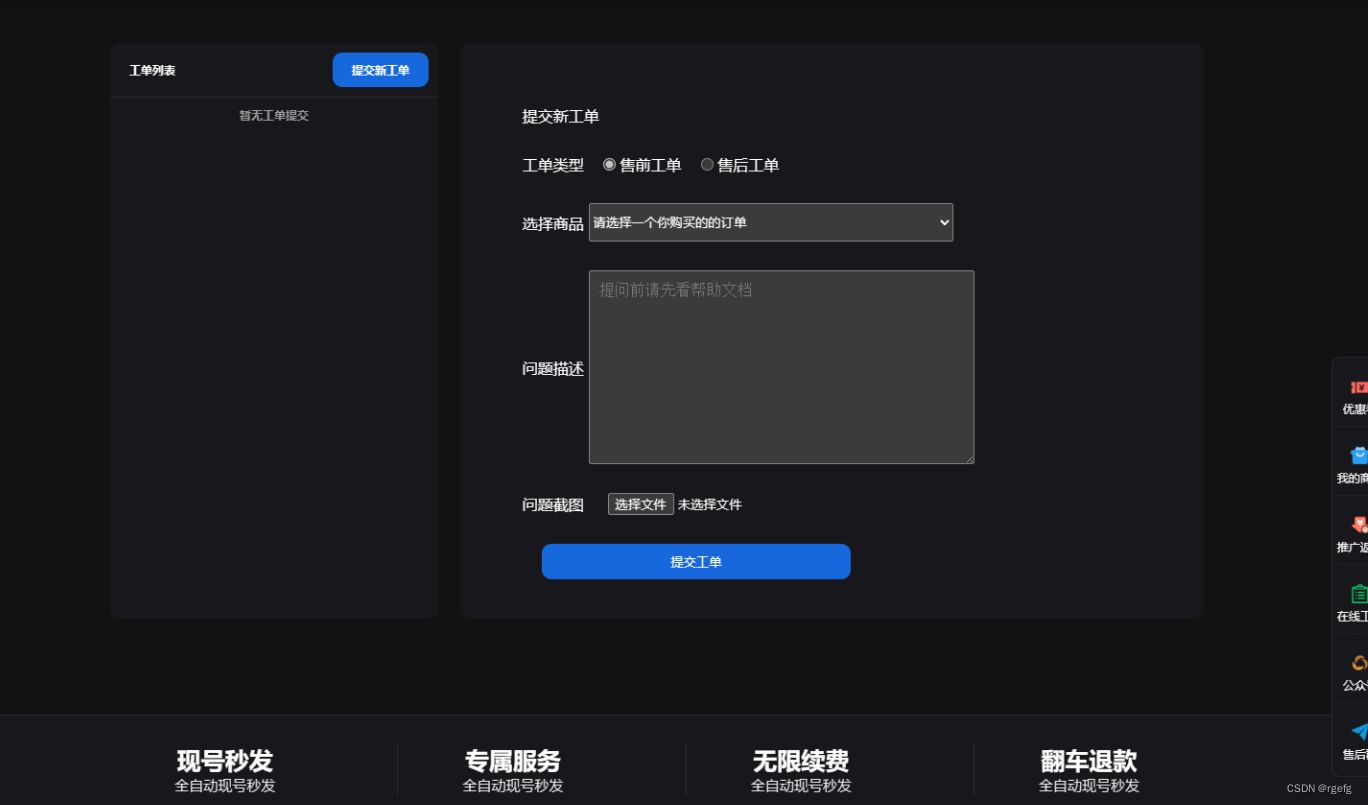1368x805 pixels.
Task: Click 选择文件 to choose a screenshot
Action: [x=640, y=504]
